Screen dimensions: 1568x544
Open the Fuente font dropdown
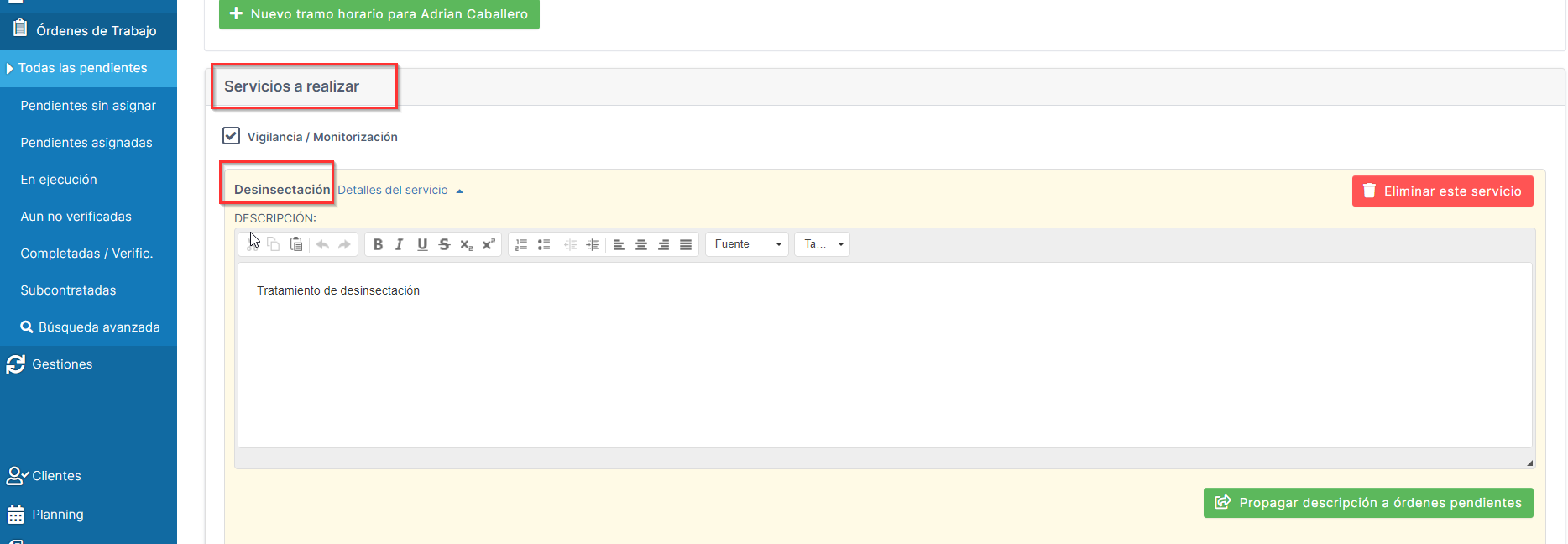click(x=747, y=244)
